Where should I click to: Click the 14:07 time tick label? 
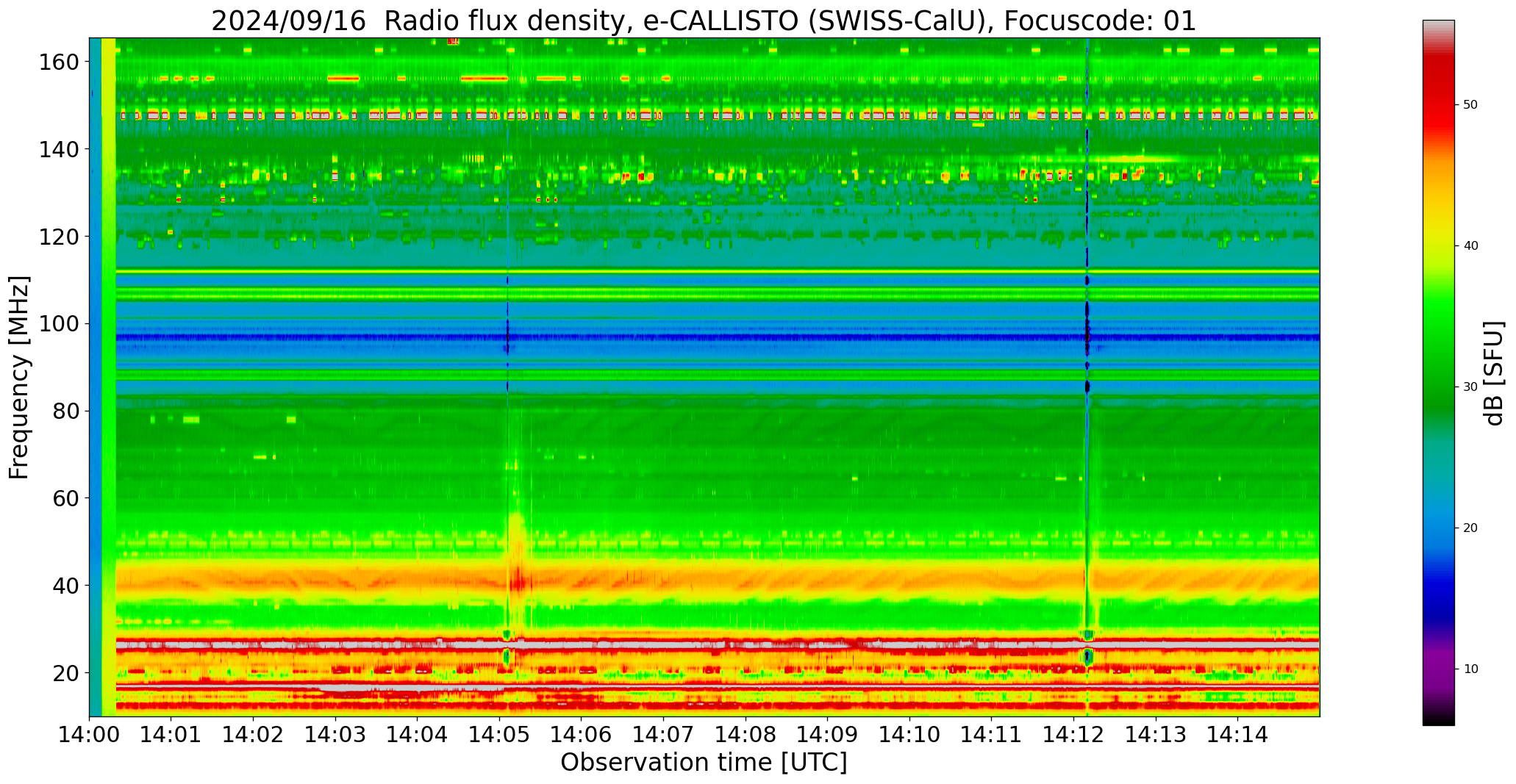pos(663,733)
